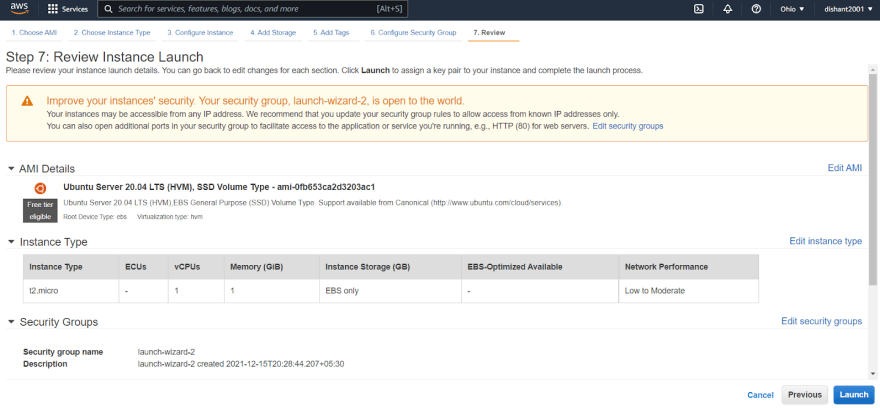The image size is (880, 408).
Task: Click the Instance Type column header
Action: pyautogui.click(x=71, y=267)
